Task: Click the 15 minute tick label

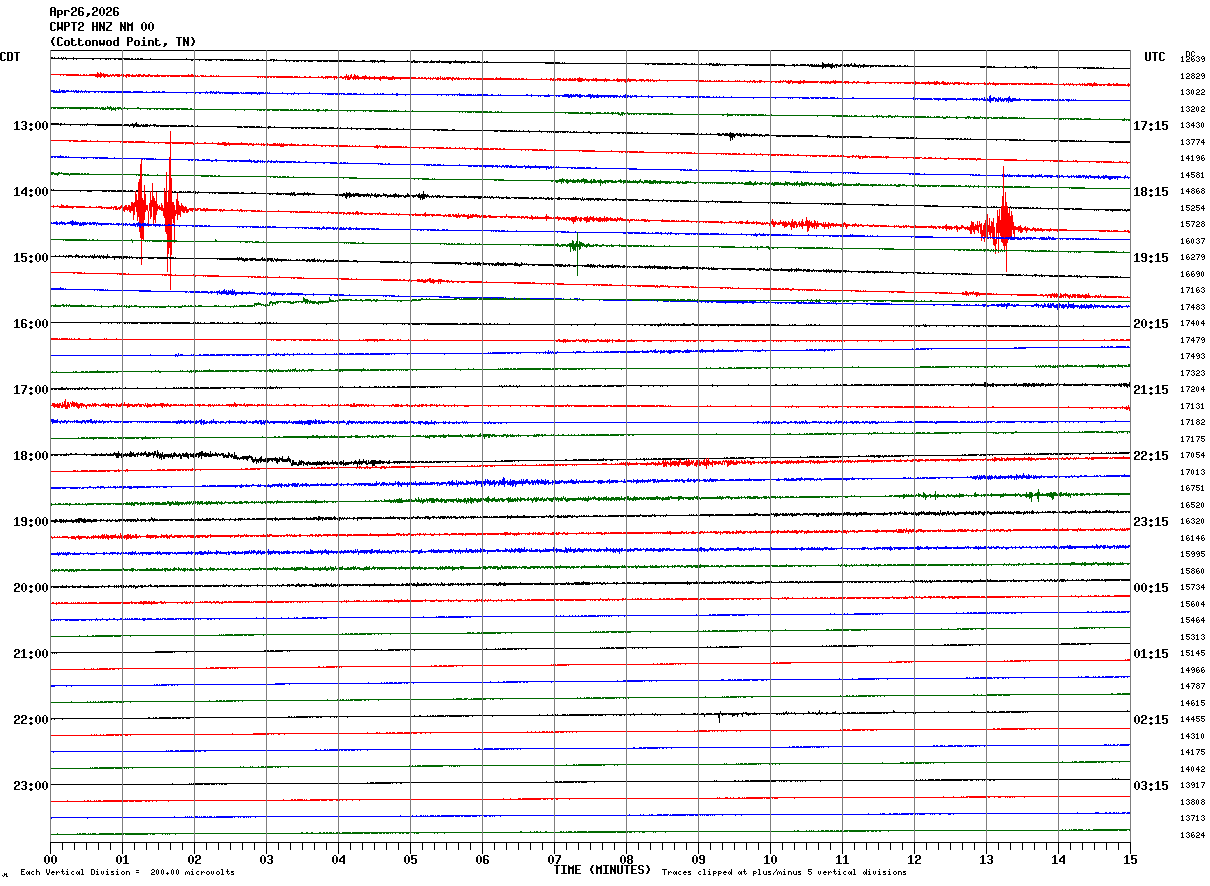Action: [1130, 859]
